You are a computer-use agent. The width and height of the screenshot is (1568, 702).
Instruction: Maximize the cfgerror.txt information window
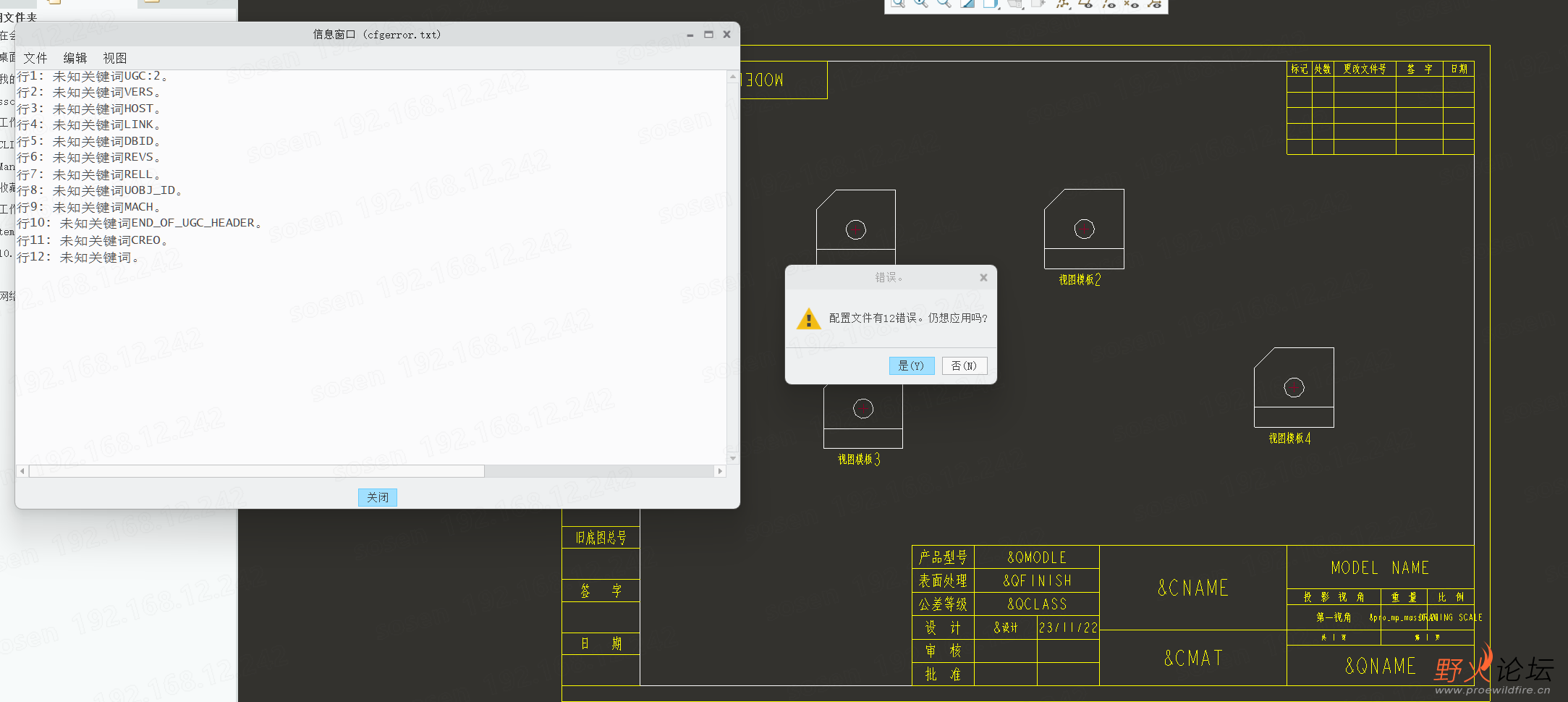pyautogui.click(x=708, y=34)
